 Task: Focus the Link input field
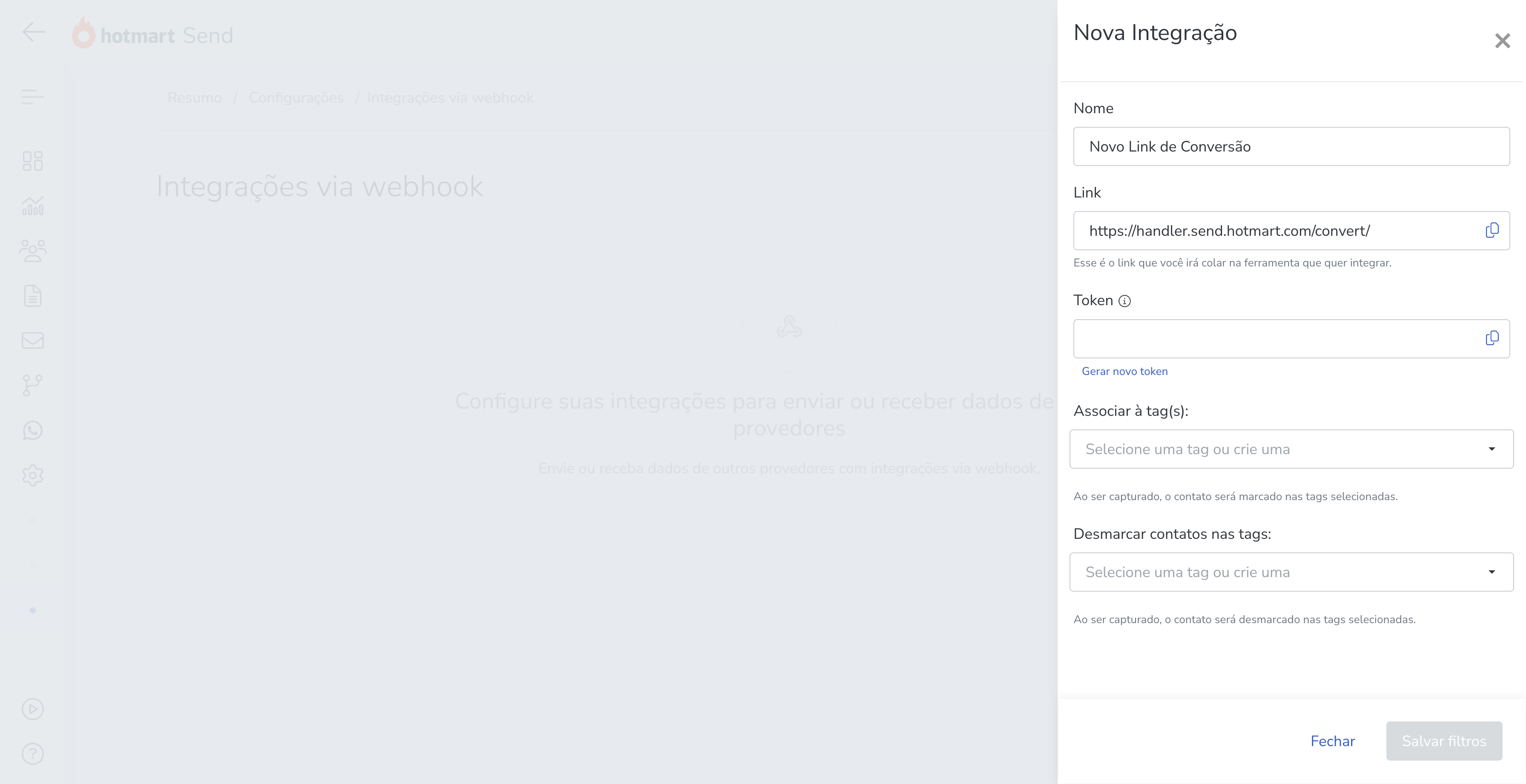click(x=1291, y=230)
